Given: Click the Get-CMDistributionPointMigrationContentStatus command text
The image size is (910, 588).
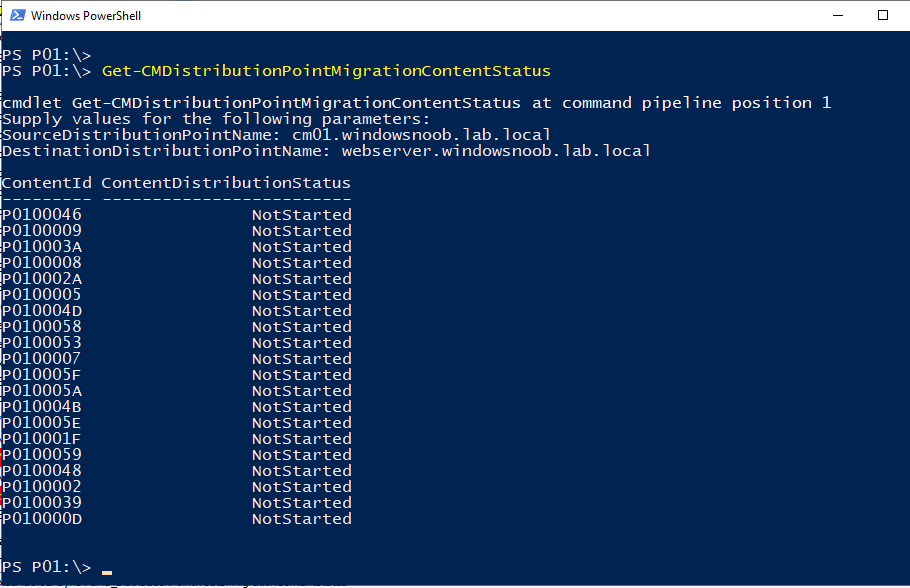Looking at the screenshot, I should pos(326,71).
